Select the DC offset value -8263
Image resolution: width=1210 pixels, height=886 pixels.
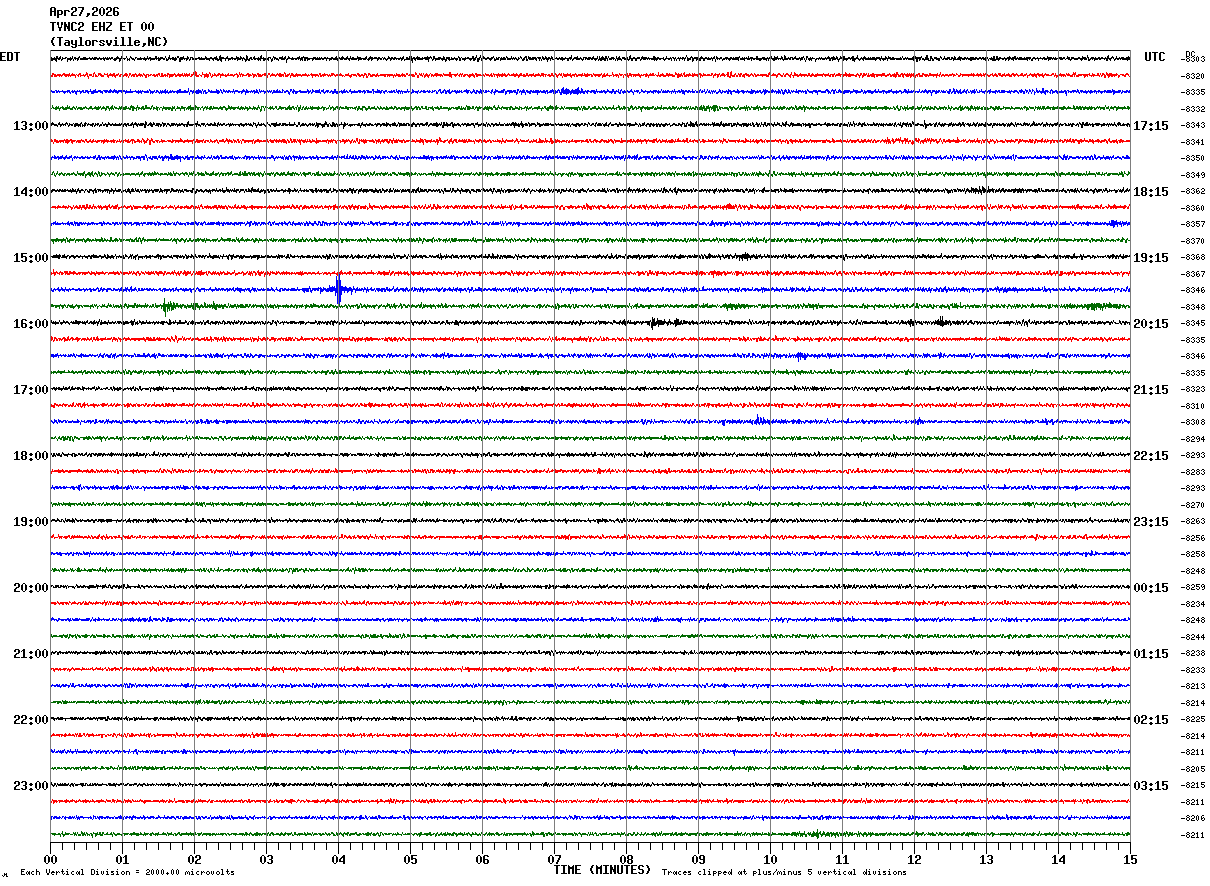[x=1194, y=521]
